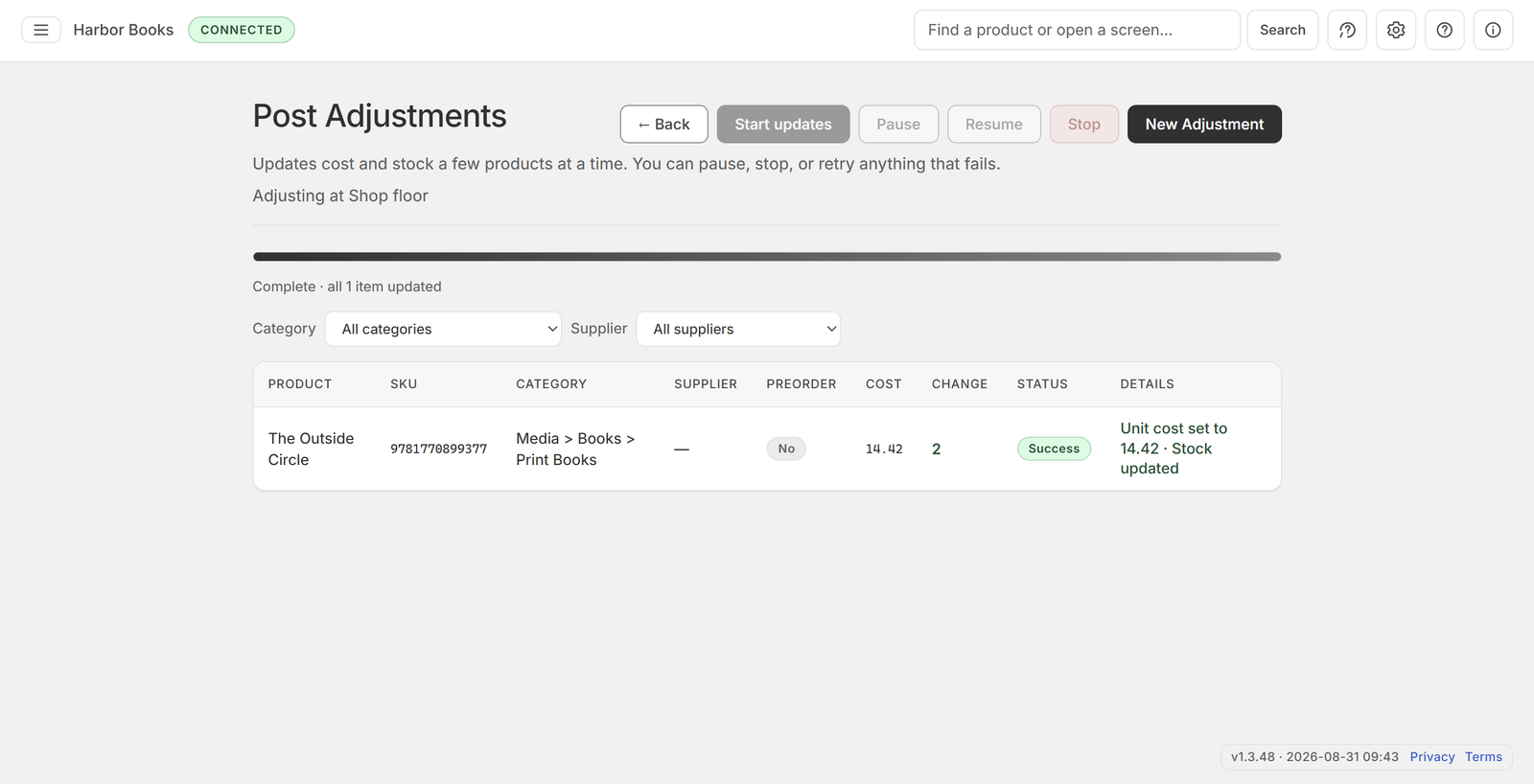Open the info circle icon

coord(1493,30)
